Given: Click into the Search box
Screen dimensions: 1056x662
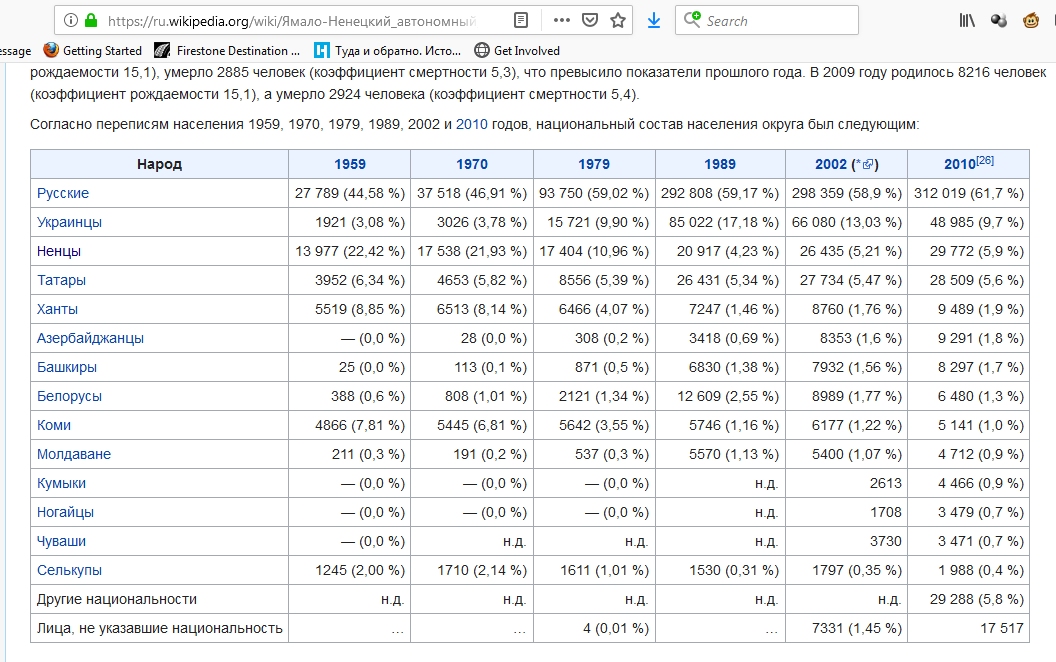Looking at the screenshot, I should [x=766, y=20].
